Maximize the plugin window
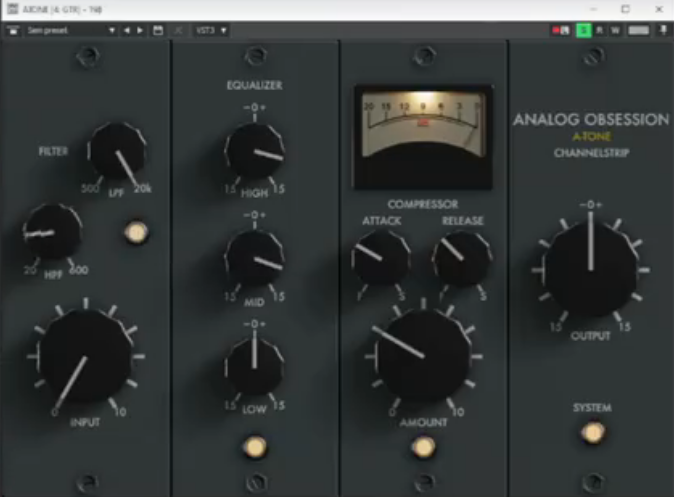The image size is (674, 497). tap(625, 9)
